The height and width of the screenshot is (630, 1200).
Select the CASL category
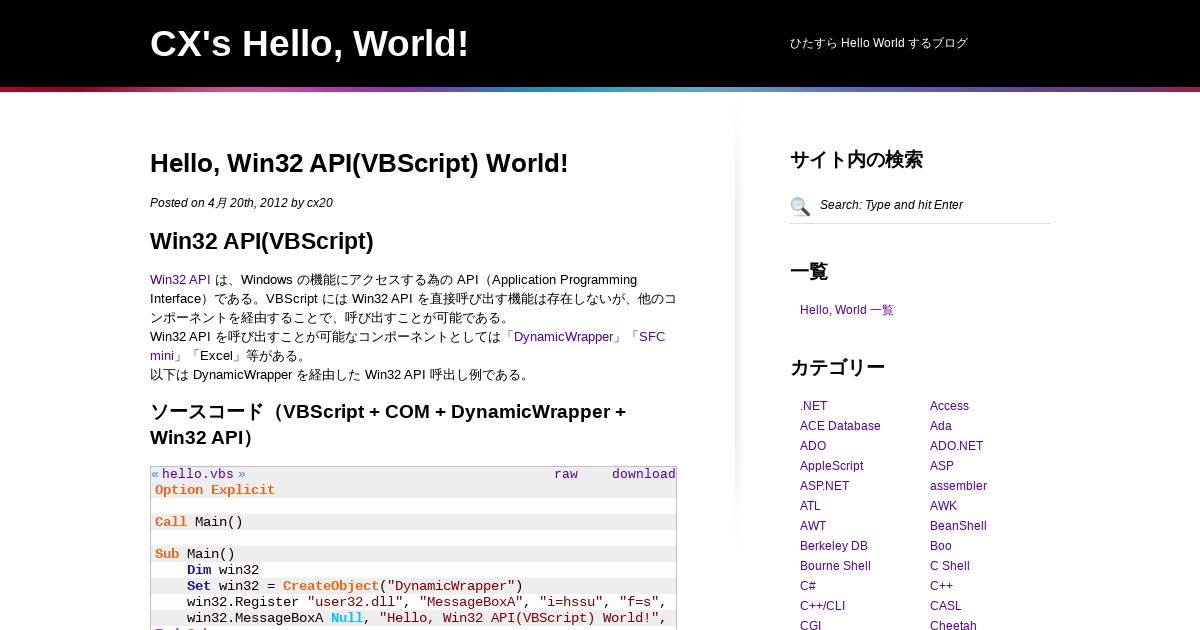pyautogui.click(x=946, y=606)
